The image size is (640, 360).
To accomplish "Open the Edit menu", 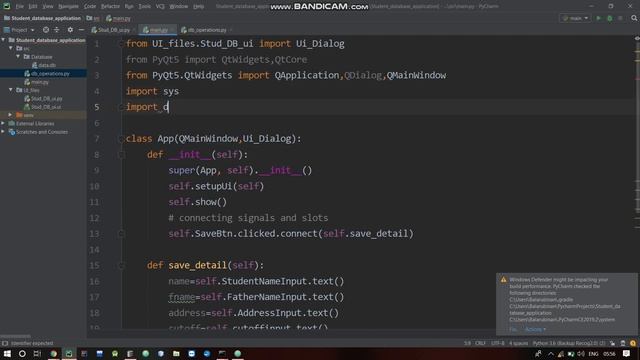I will coord(33,7).
